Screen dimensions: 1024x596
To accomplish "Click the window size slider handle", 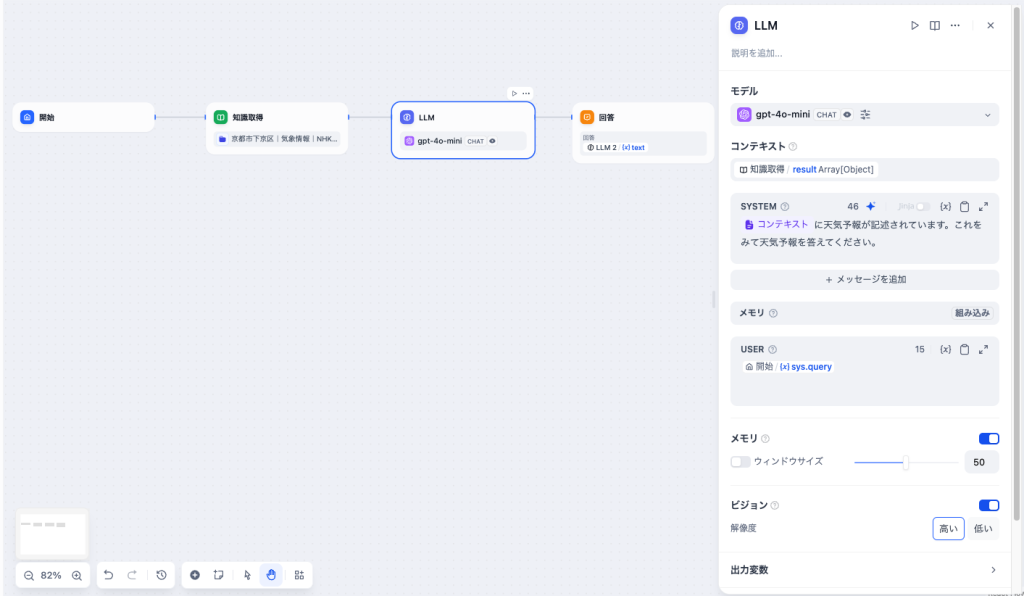I will point(906,462).
